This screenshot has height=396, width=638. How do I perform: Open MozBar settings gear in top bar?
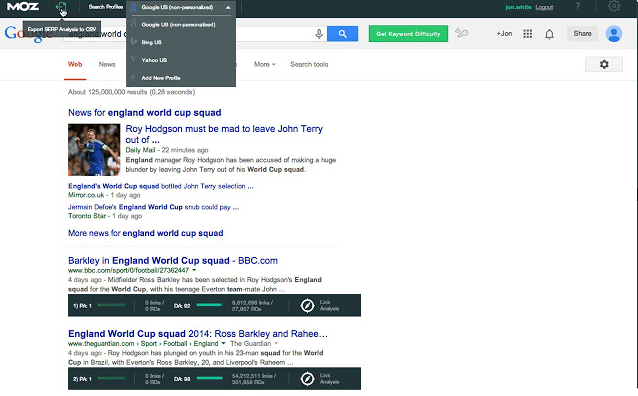point(614,6)
